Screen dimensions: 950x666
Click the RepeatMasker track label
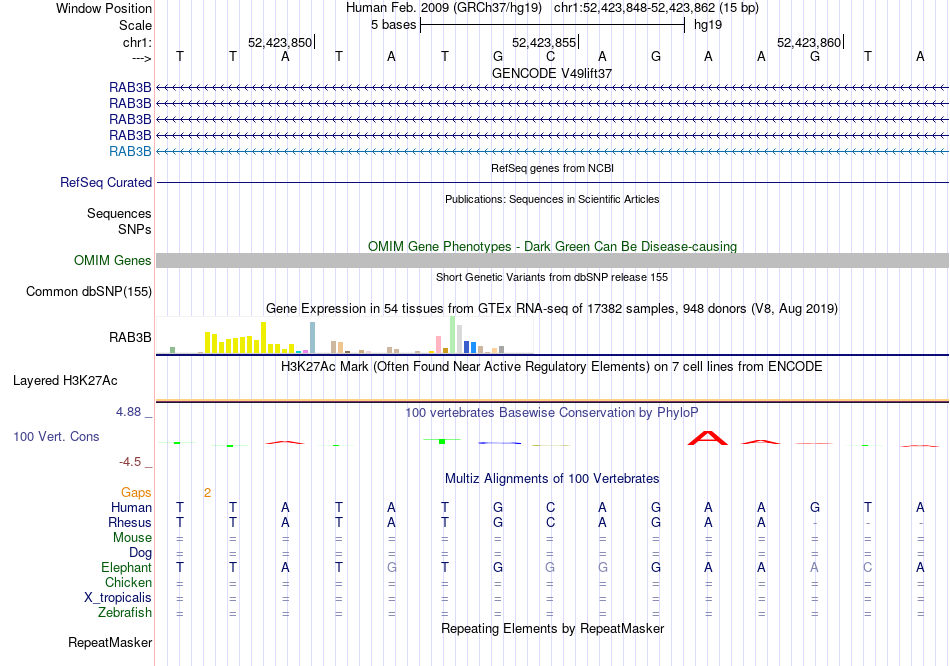click(110, 642)
